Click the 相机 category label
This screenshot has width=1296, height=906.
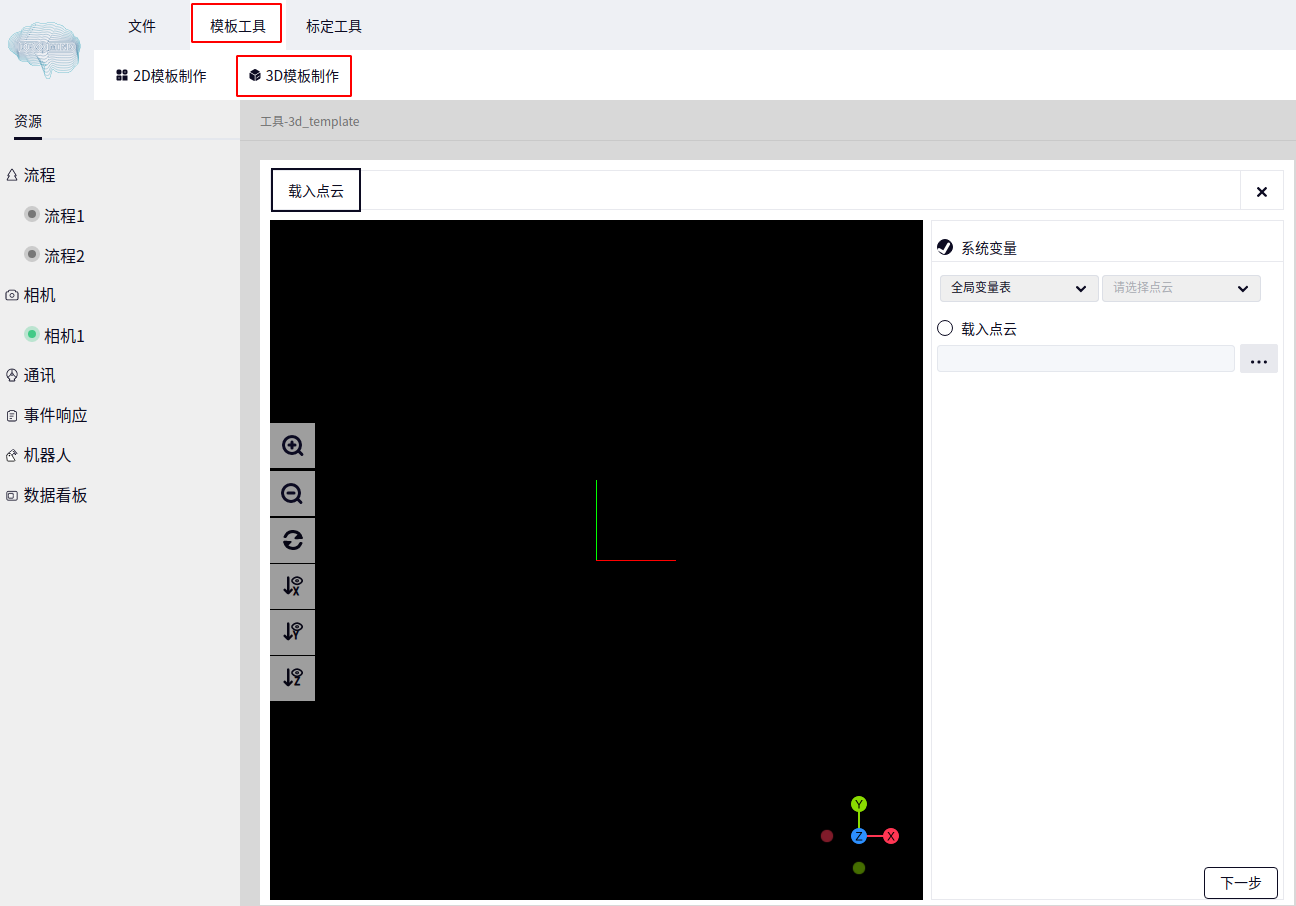40,295
